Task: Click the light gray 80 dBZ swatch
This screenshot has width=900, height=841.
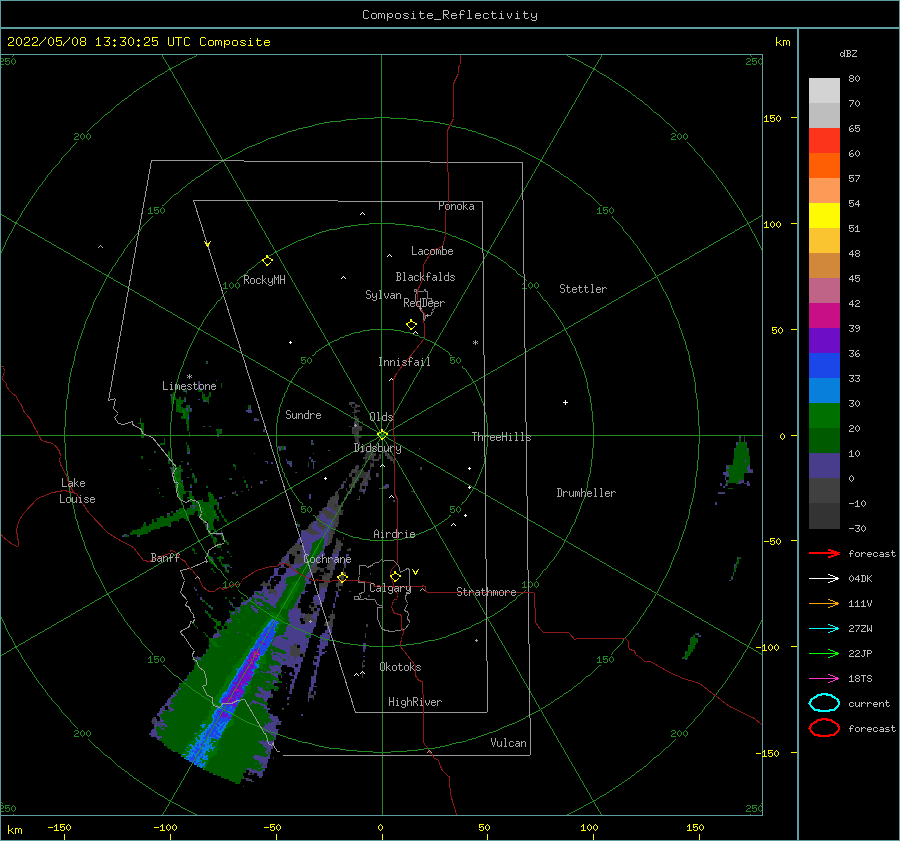Action: pyautogui.click(x=824, y=91)
